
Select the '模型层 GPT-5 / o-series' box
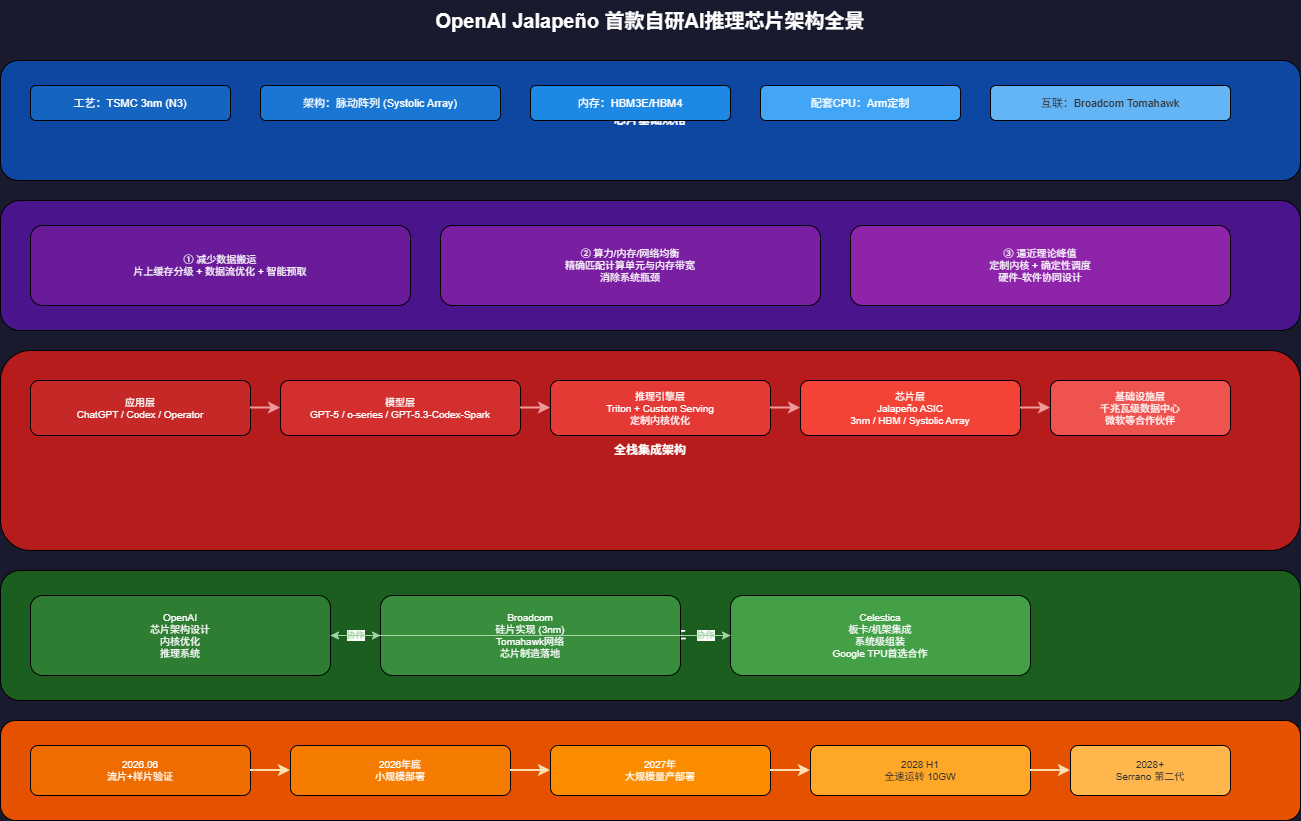[400, 408]
